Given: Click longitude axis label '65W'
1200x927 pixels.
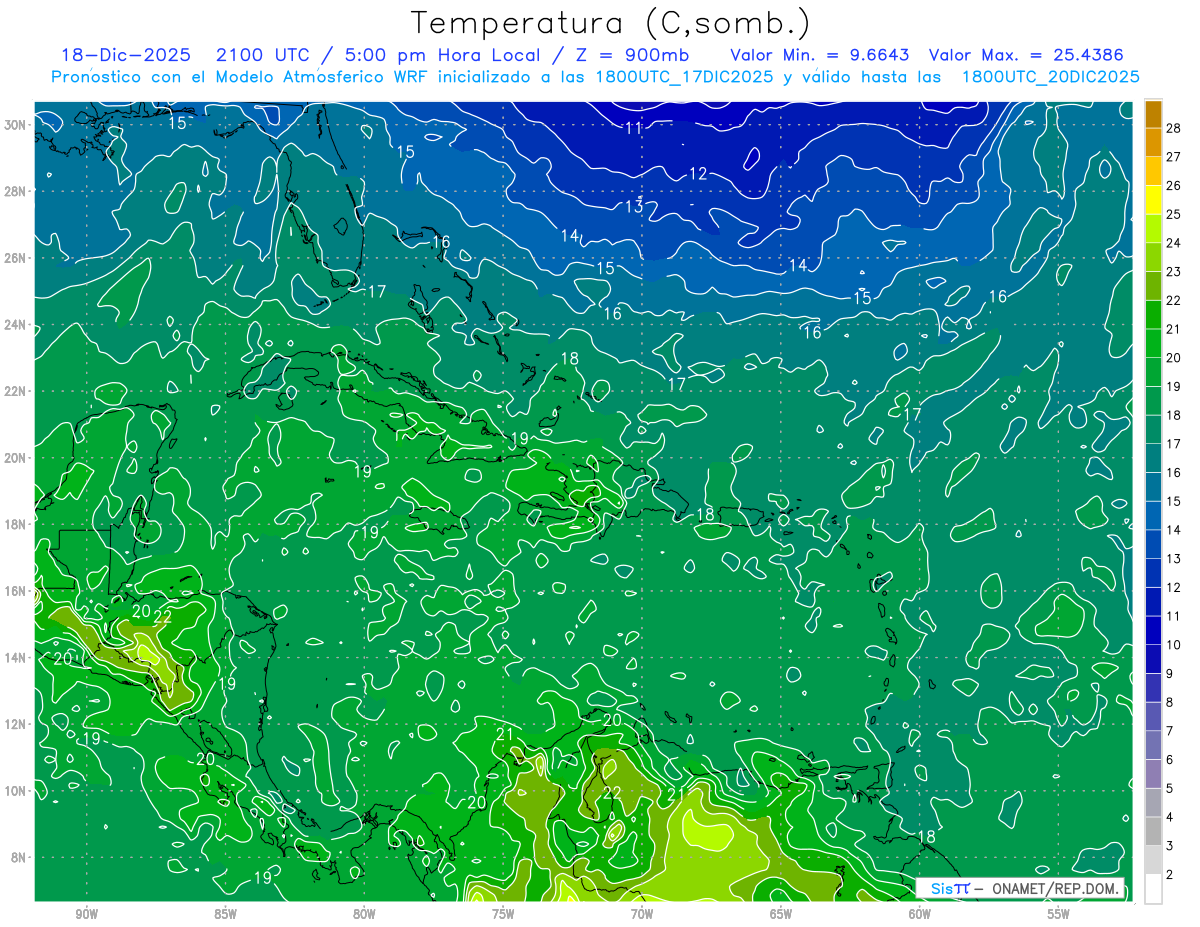Looking at the screenshot, I should click(781, 914).
